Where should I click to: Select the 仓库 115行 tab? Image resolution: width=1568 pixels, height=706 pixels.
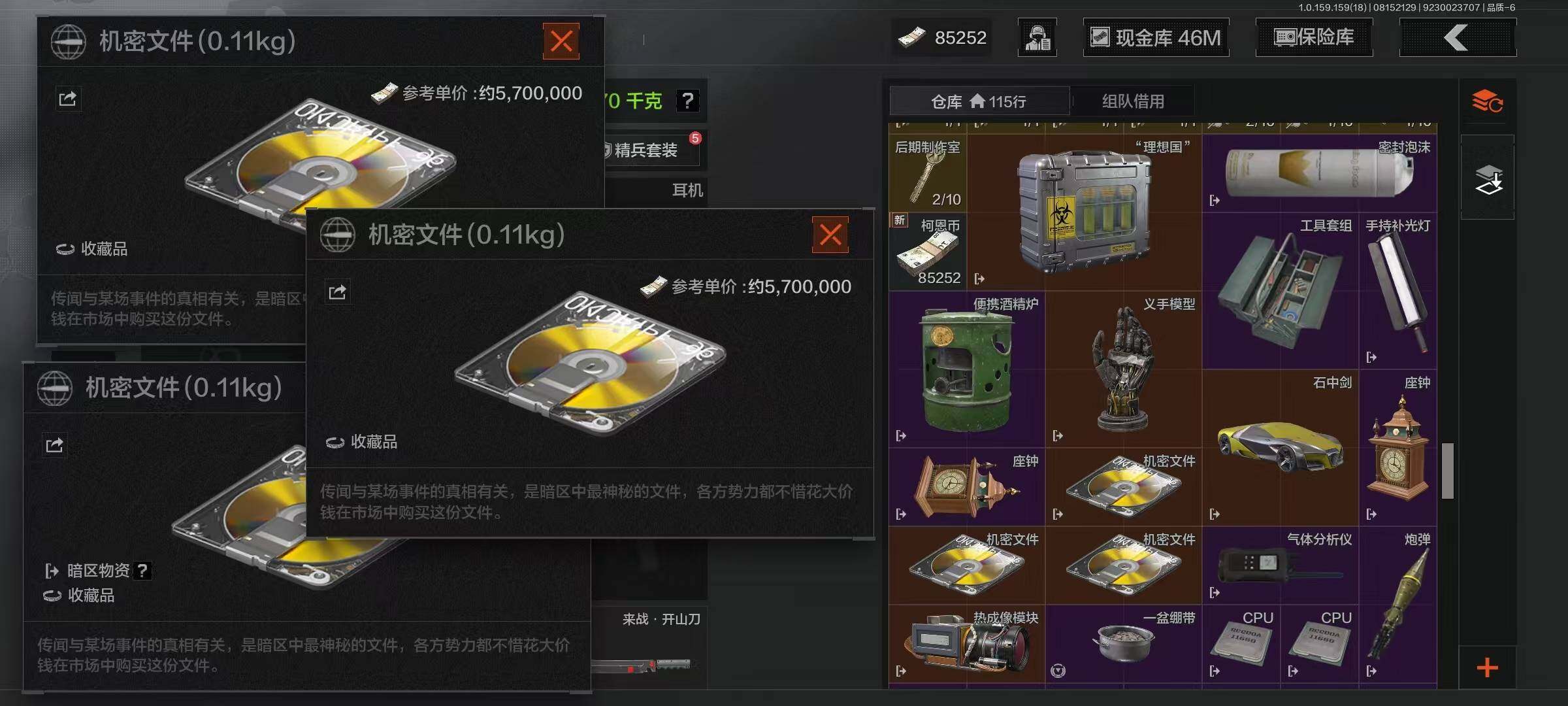tap(979, 101)
